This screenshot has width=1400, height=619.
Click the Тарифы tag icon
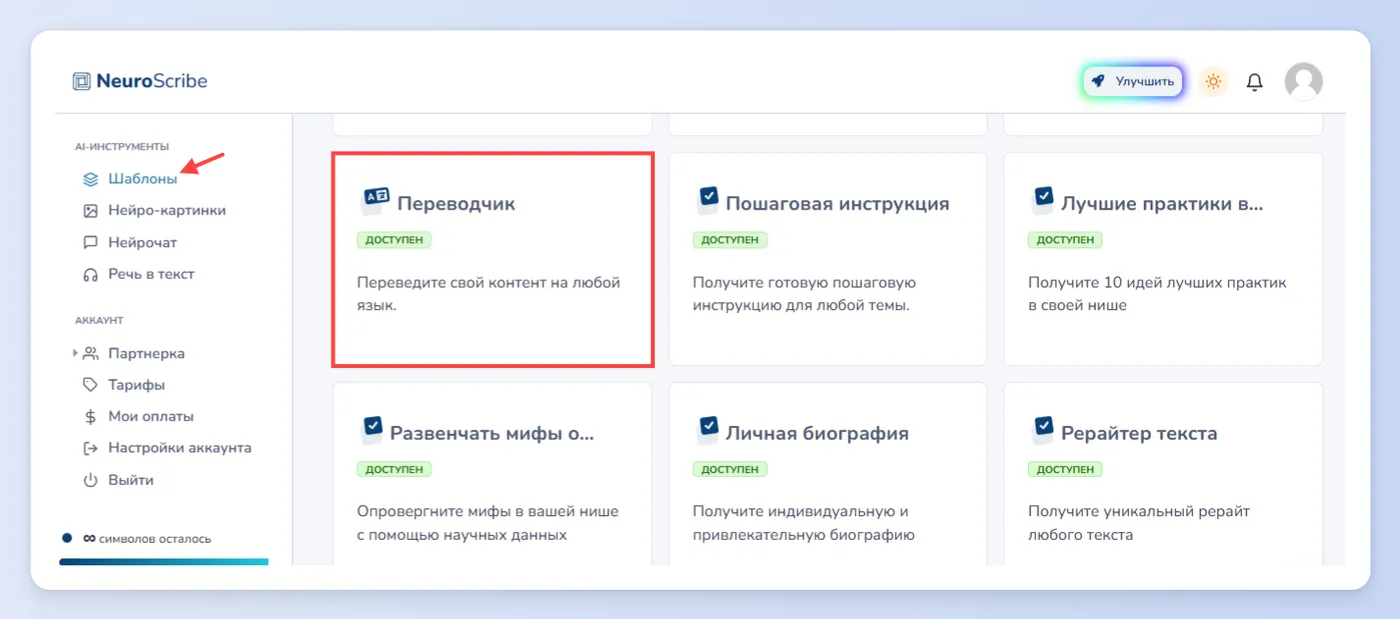[90, 385]
